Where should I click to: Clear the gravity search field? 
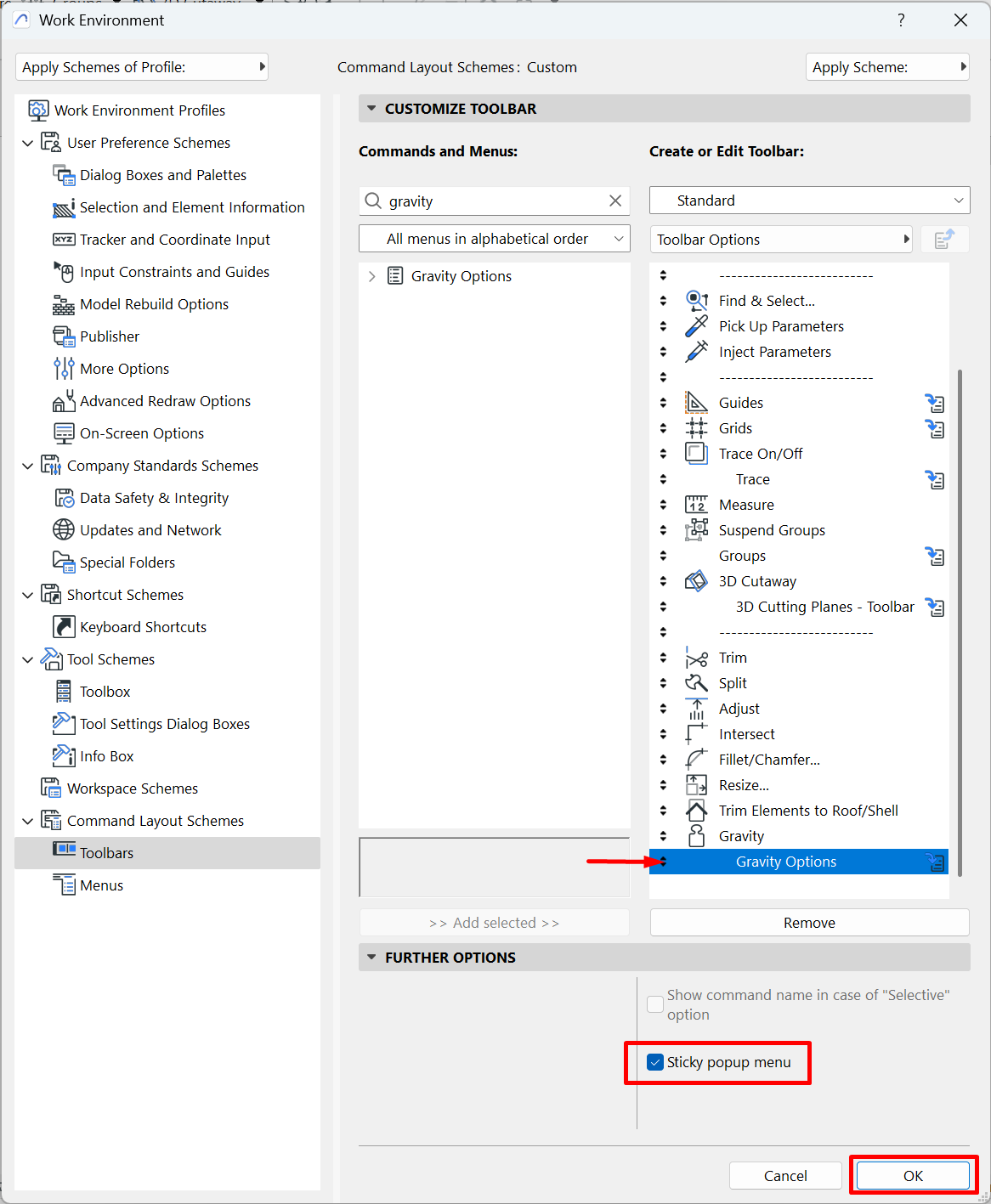[615, 201]
